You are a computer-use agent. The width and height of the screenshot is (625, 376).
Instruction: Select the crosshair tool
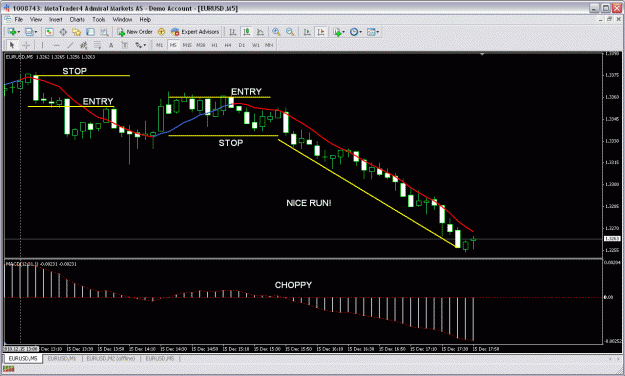26,45
